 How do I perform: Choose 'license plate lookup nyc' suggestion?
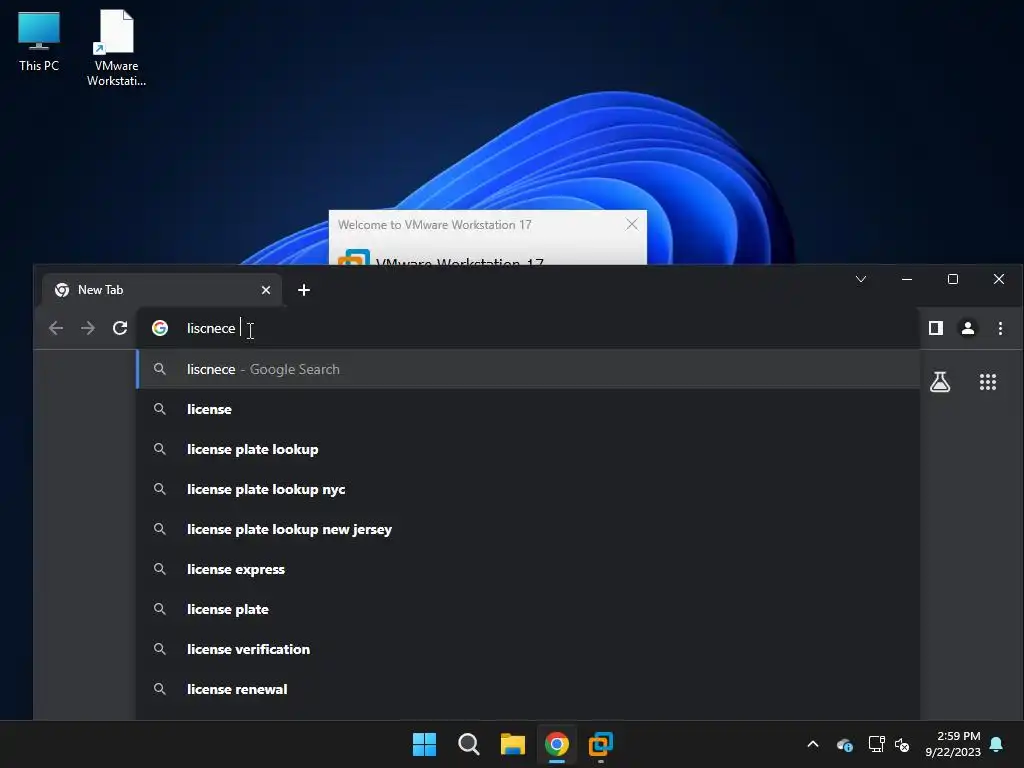coord(528,489)
